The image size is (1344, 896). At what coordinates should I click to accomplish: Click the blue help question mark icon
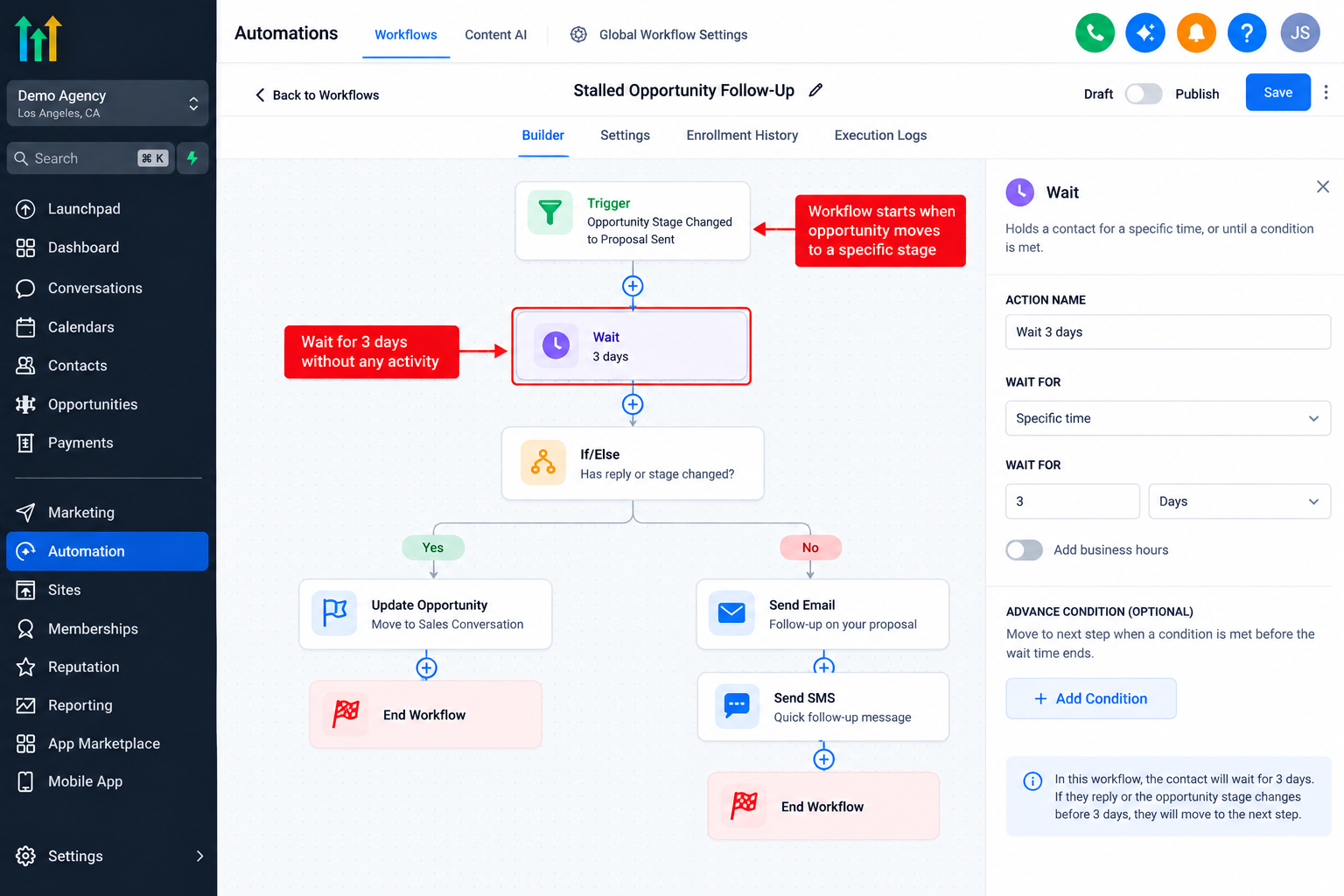click(1247, 33)
